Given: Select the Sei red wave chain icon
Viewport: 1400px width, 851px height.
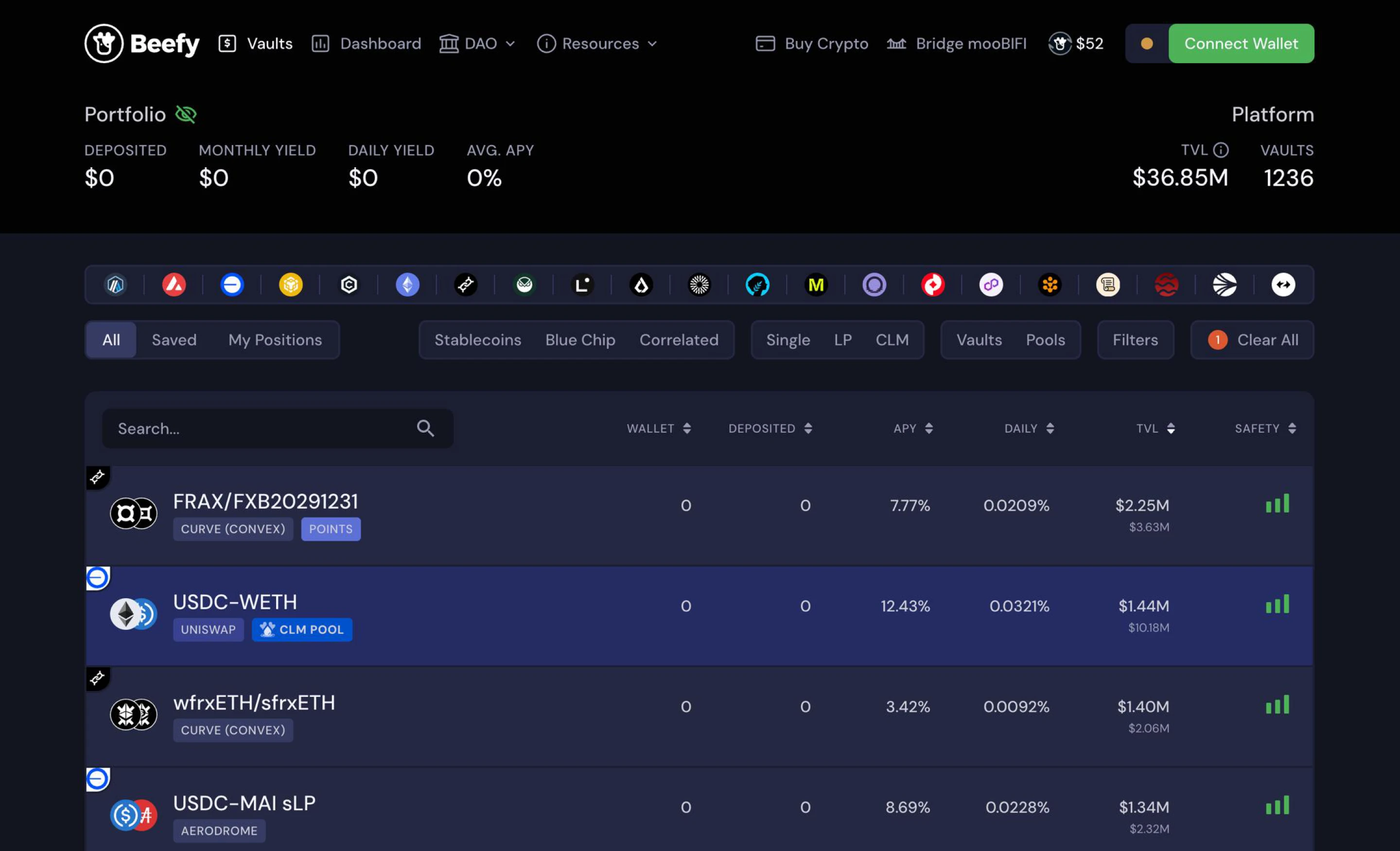Looking at the screenshot, I should coord(1167,284).
